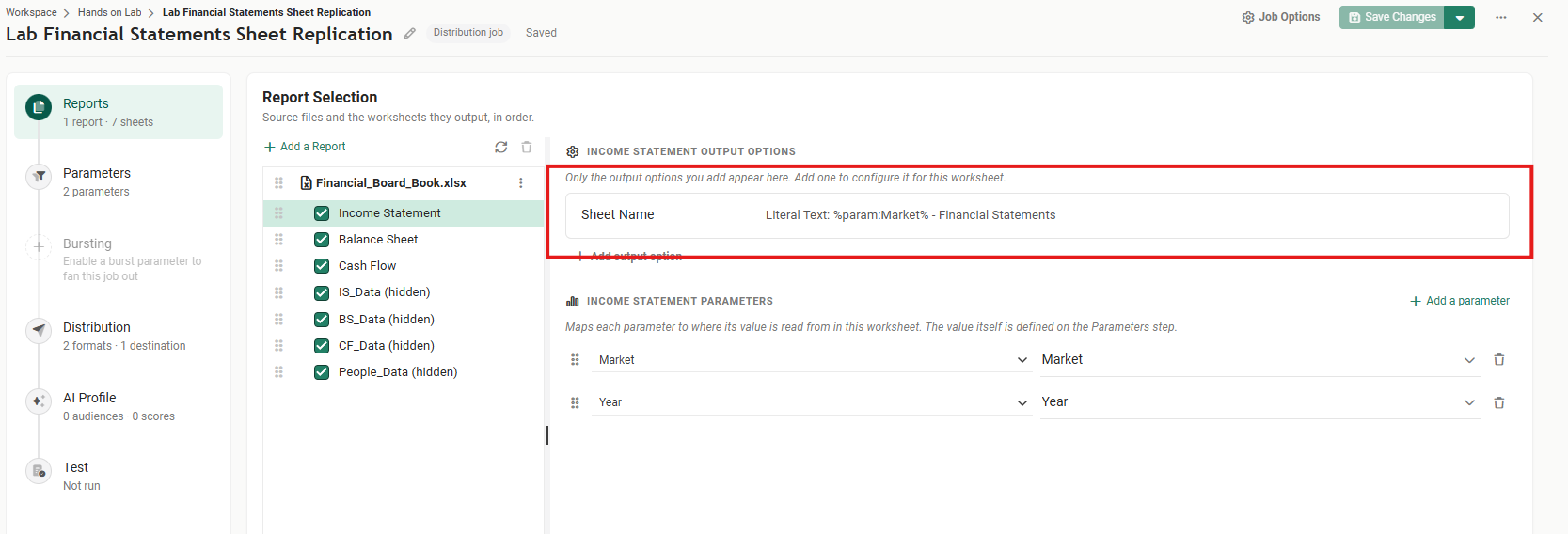Viewport: 1568px width, 534px height.
Task: Click the Bursting plus step icon
Action: coord(39,246)
